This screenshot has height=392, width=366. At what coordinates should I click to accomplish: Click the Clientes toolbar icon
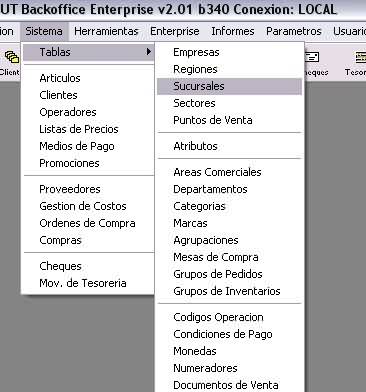tap(10, 62)
